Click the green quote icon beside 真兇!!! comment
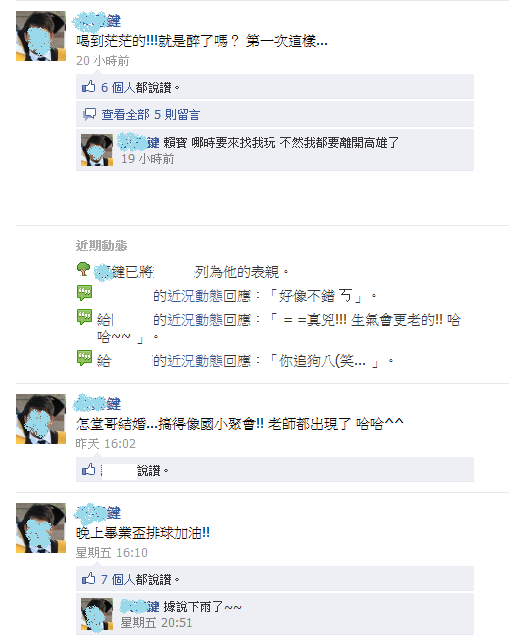Image resolution: width=525 pixels, height=635 pixels. [85, 317]
